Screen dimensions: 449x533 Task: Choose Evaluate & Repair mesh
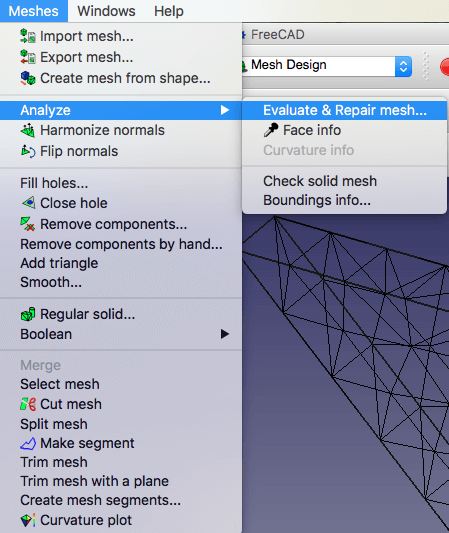click(345, 110)
